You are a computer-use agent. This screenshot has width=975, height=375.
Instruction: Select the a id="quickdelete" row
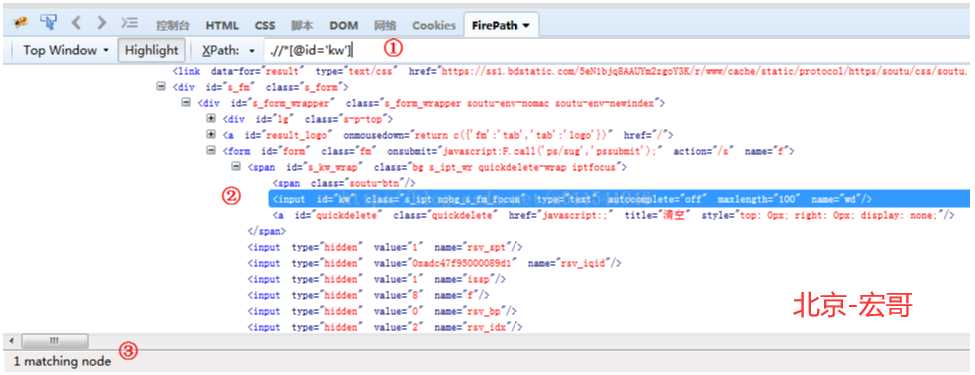tap(613, 215)
